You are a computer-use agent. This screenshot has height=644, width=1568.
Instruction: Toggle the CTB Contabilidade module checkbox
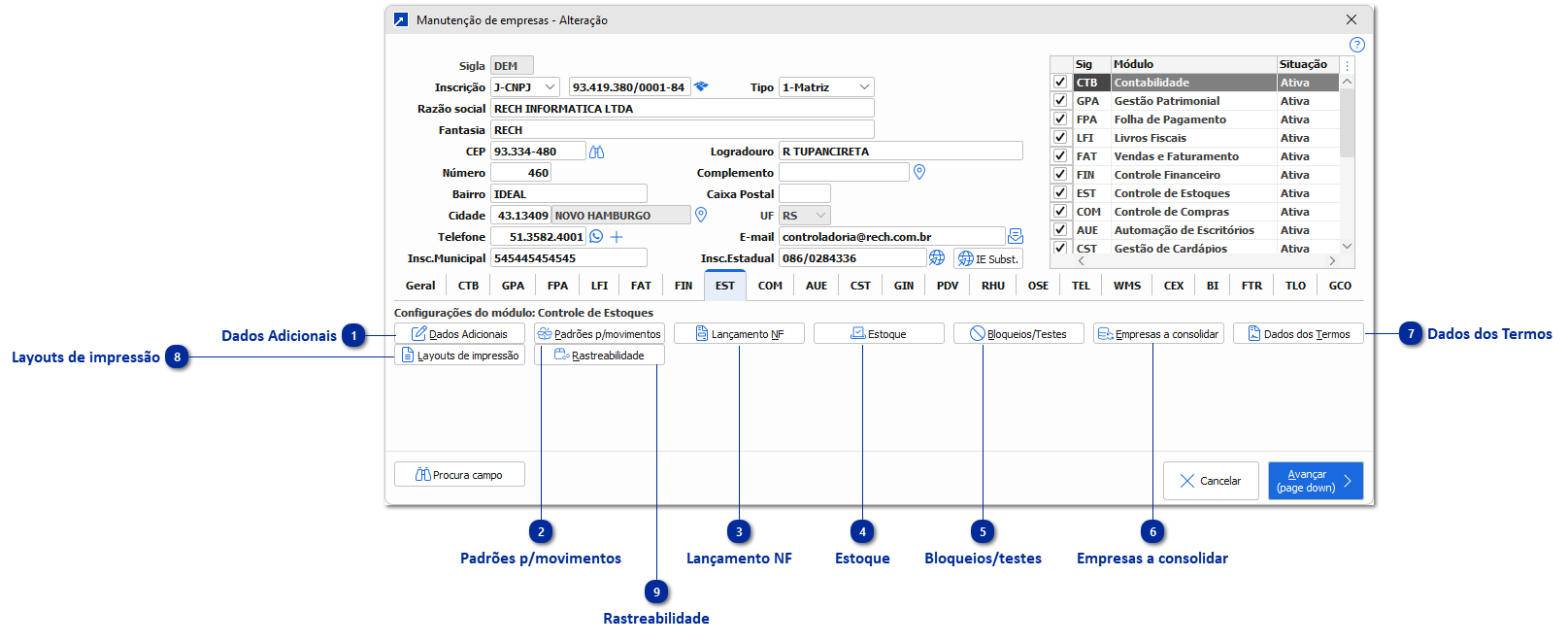click(1060, 83)
